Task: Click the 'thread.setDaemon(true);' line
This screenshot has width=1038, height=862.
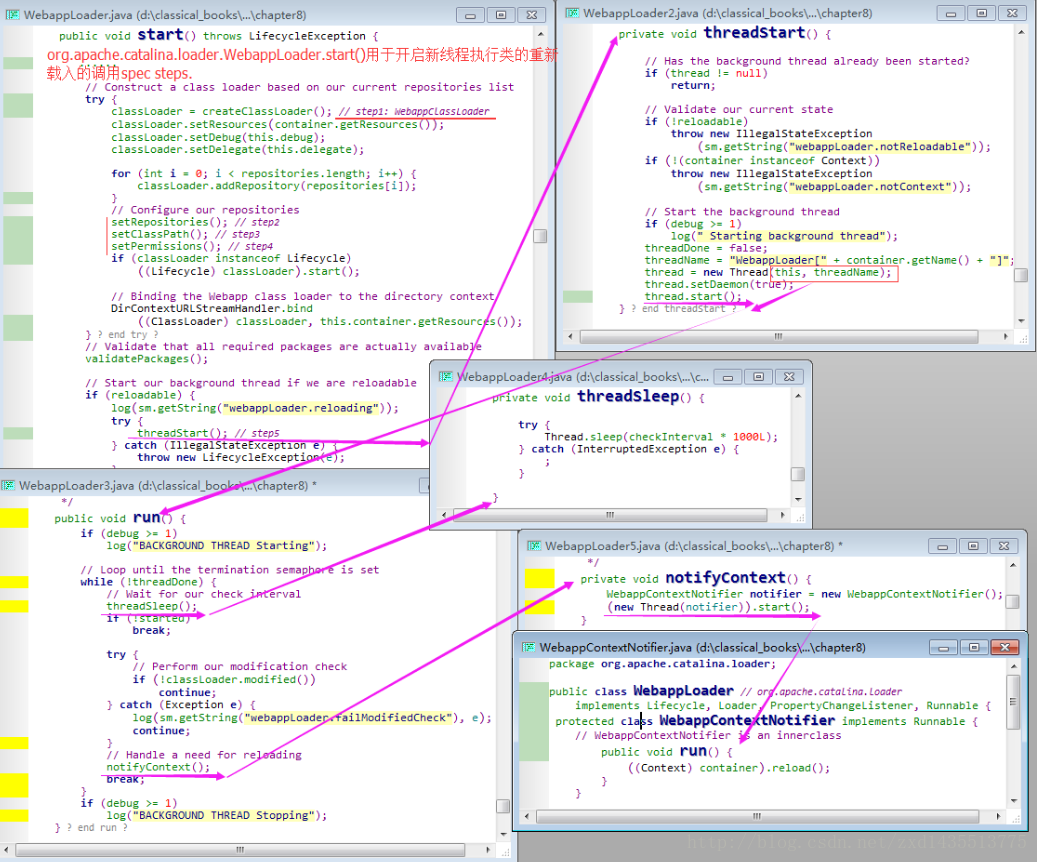Action: coord(719,284)
